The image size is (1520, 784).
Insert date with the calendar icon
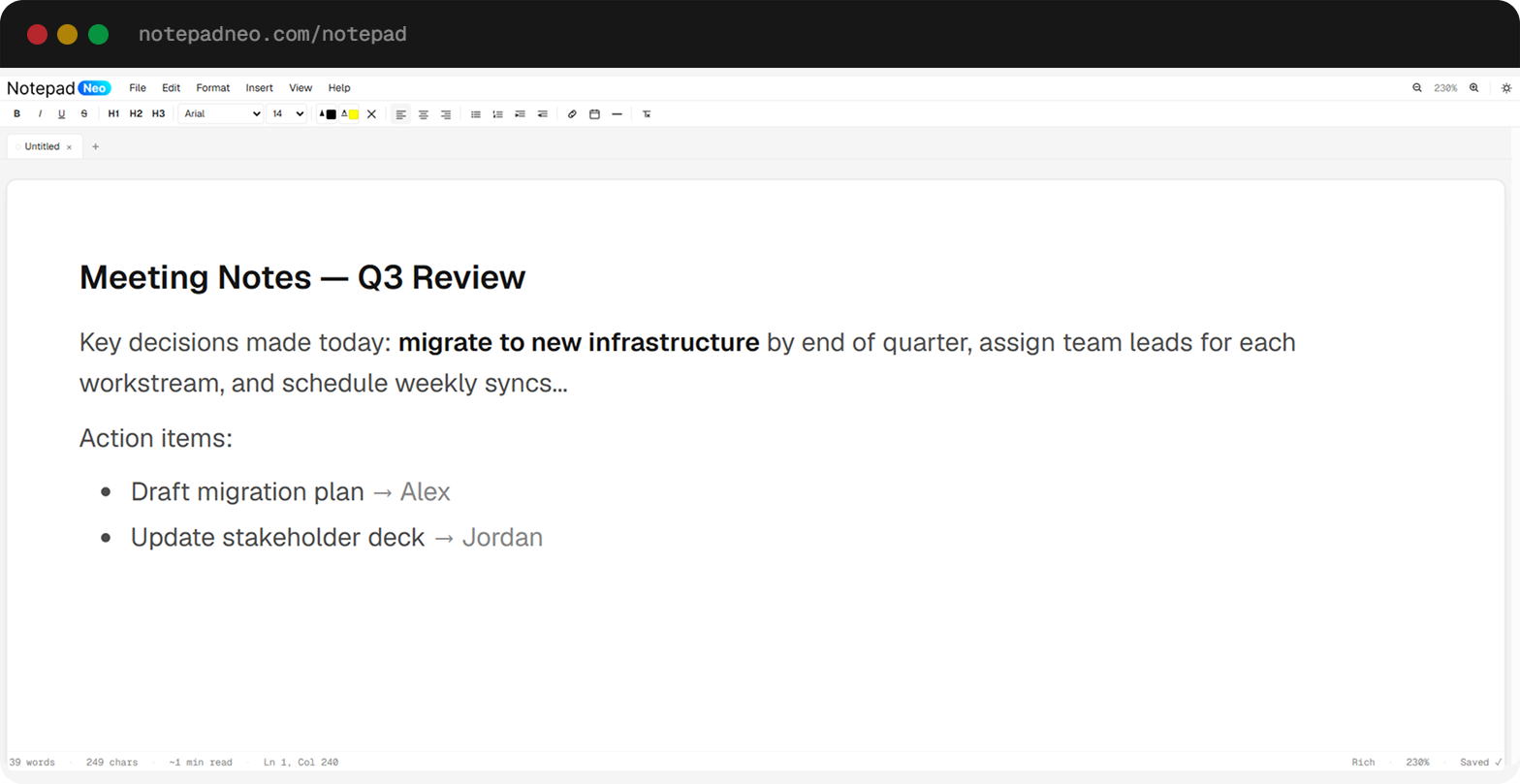(594, 114)
